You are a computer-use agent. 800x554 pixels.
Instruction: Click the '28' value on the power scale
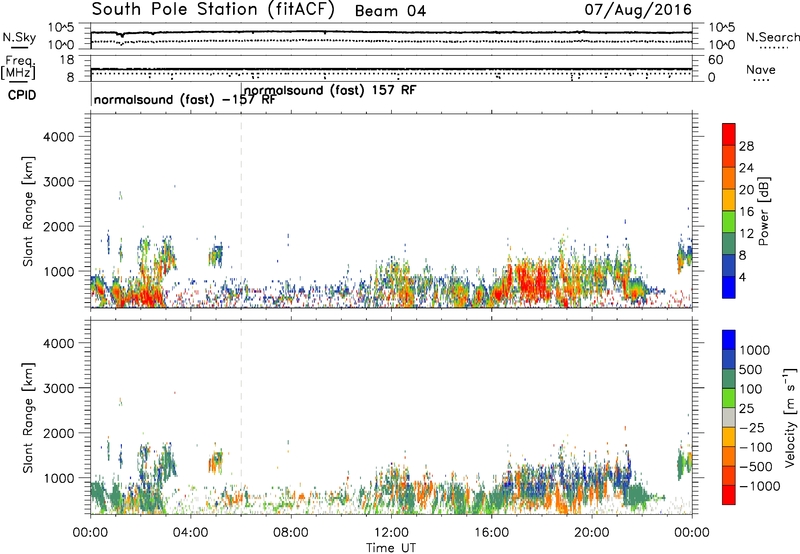pos(746,146)
